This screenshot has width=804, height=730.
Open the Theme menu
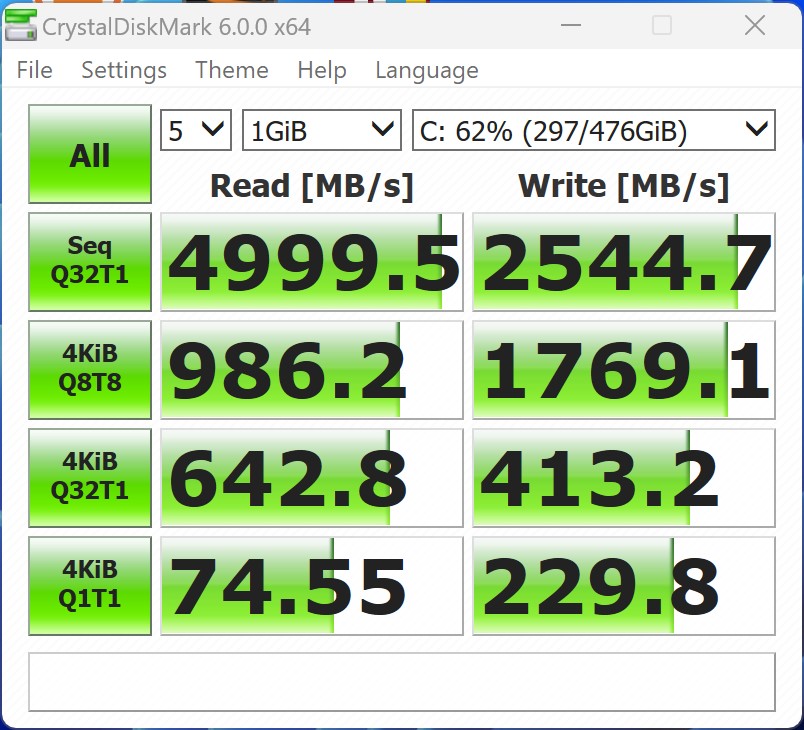[x=232, y=70]
